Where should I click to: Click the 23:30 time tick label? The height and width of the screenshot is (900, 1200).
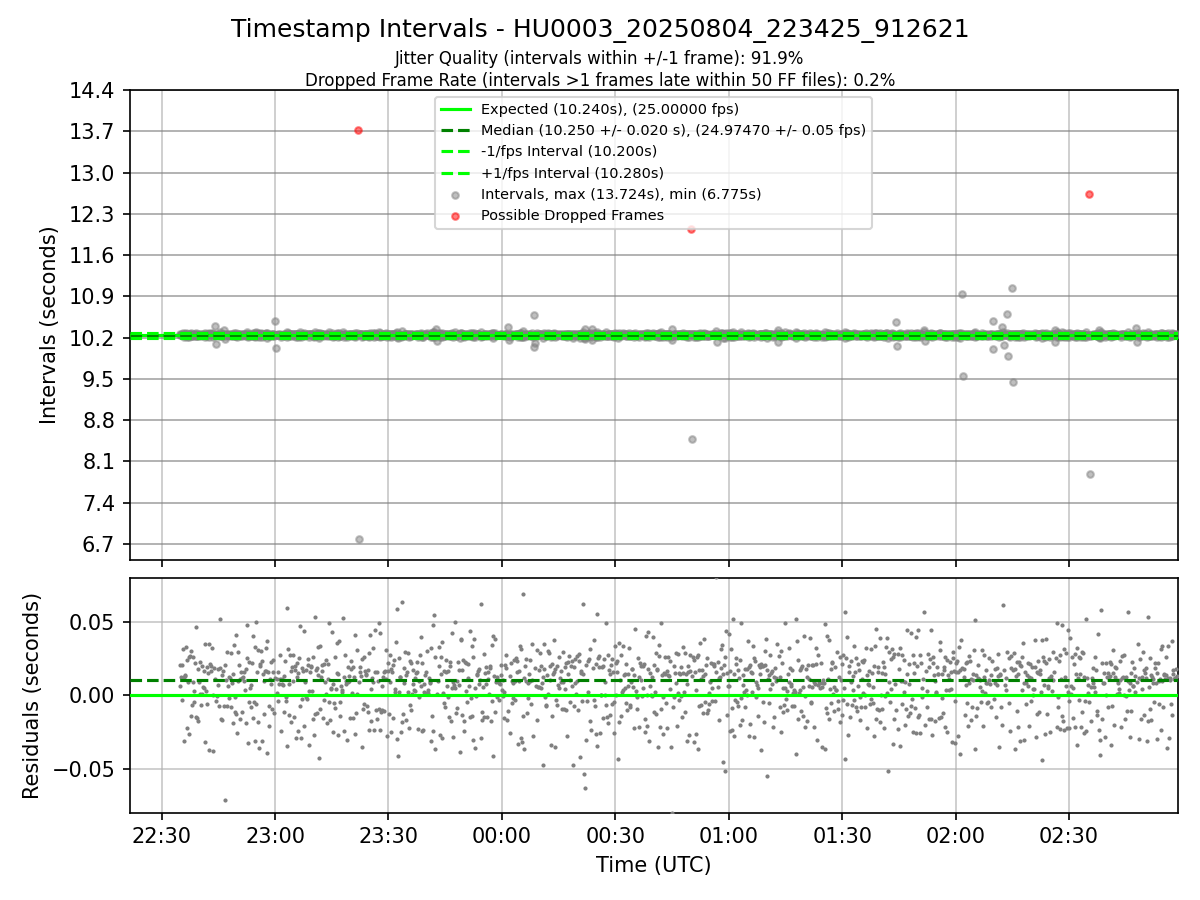click(388, 835)
